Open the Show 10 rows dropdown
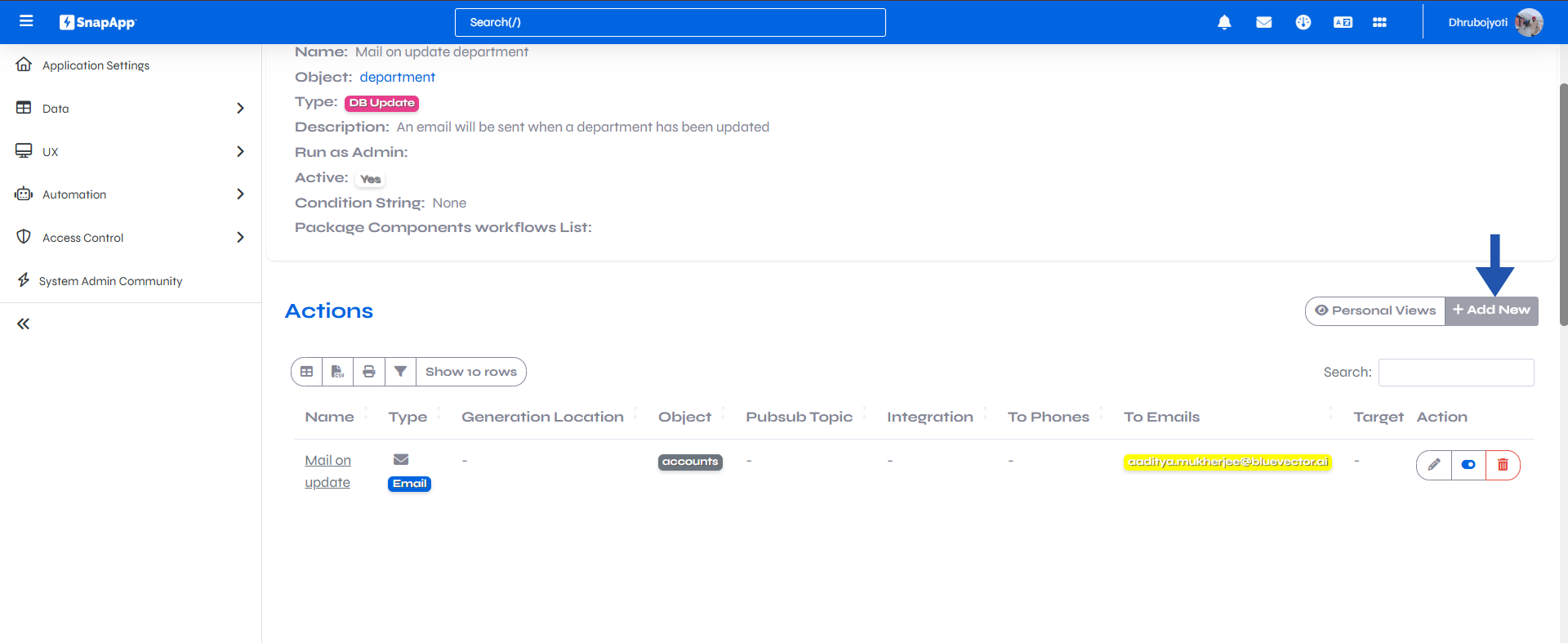This screenshot has width=1568, height=643. click(471, 372)
